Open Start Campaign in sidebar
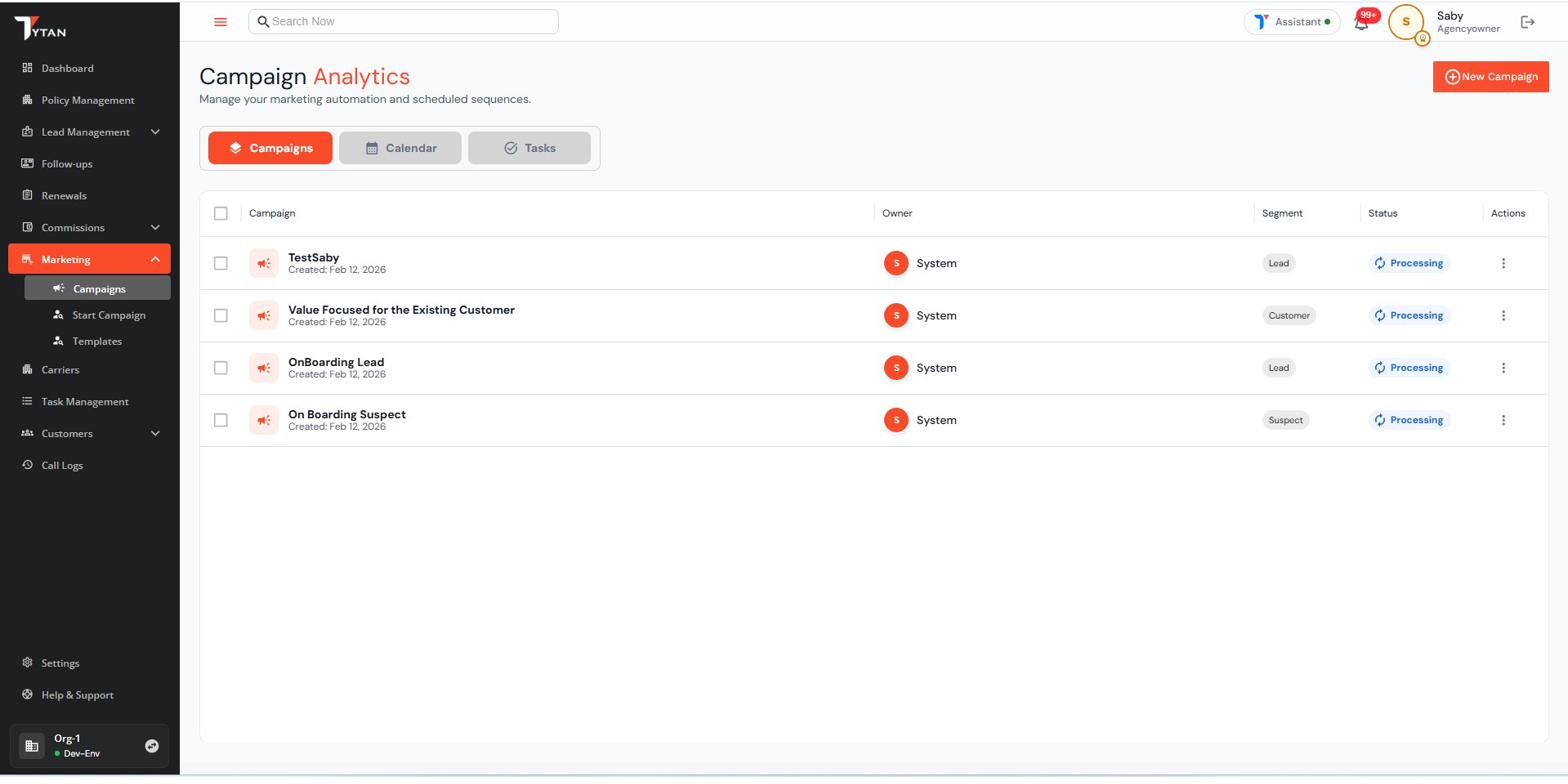 coord(98,315)
